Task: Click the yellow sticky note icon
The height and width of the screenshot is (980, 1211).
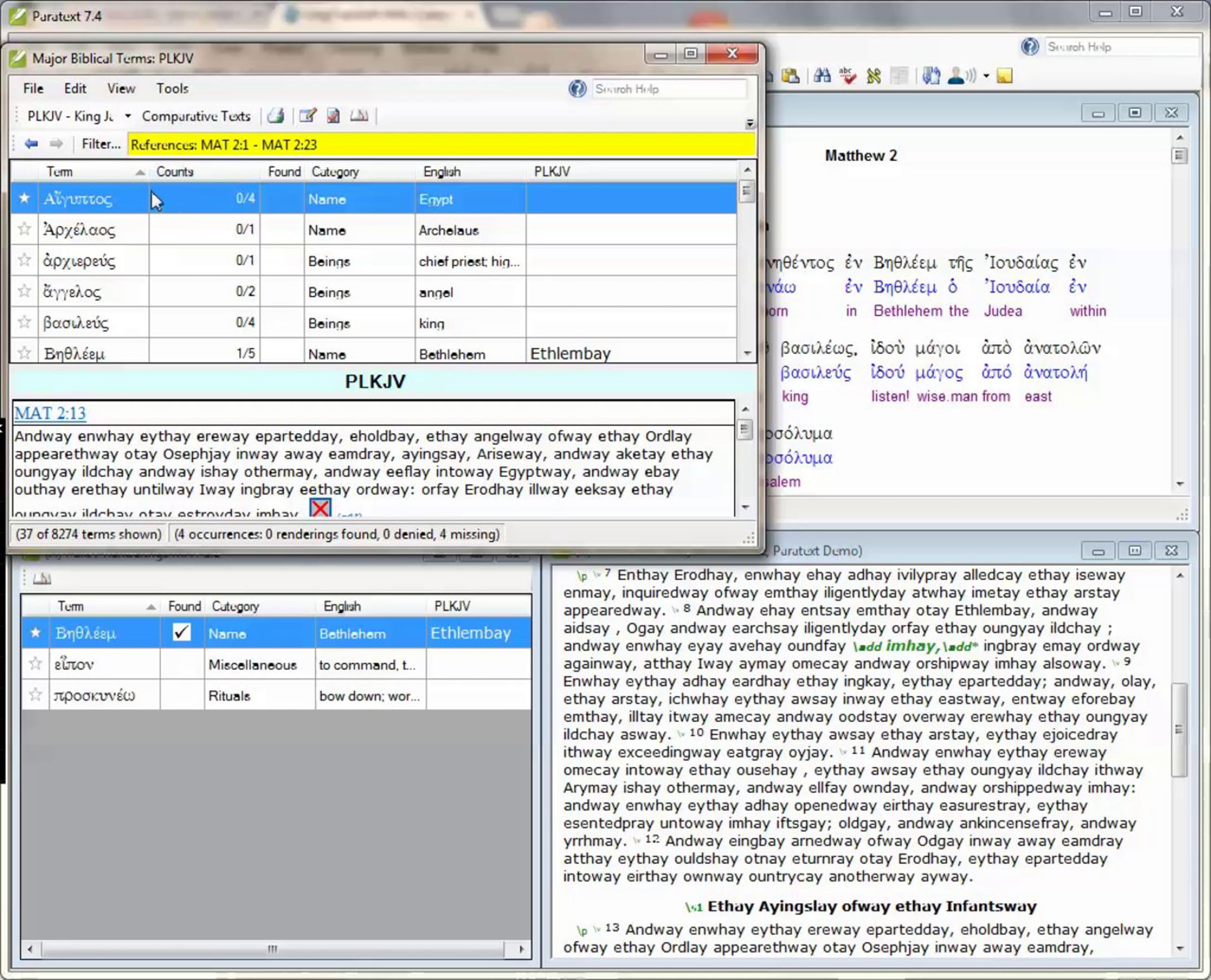Action: pyautogui.click(x=1004, y=76)
